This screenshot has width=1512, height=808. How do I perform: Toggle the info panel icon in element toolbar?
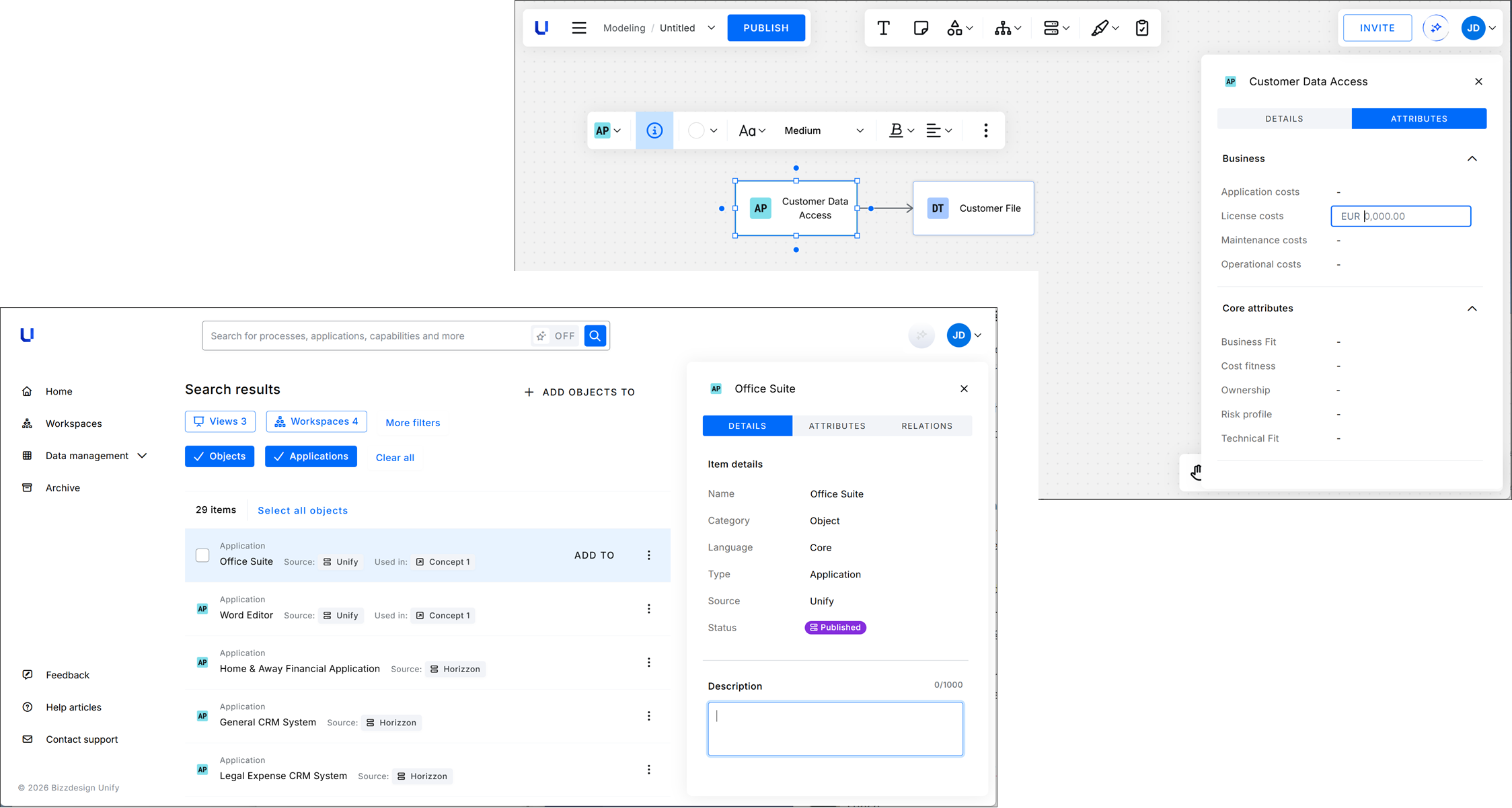(x=654, y=130)
